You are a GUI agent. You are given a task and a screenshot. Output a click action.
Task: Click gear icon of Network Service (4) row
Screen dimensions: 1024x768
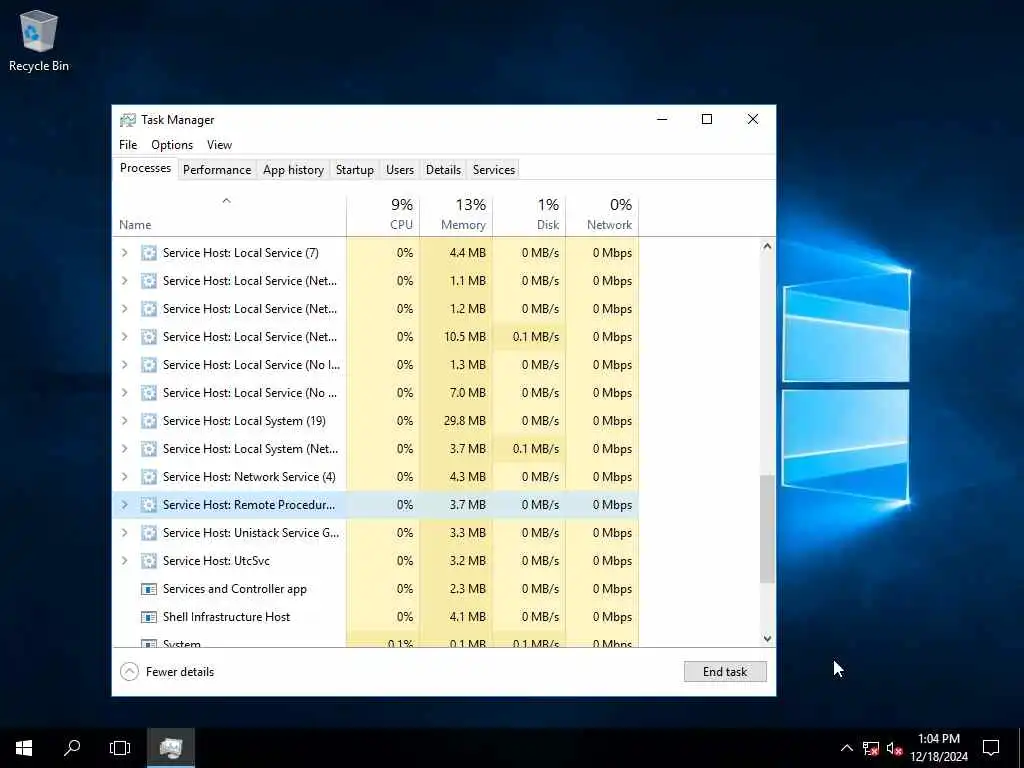click(149, 477)
